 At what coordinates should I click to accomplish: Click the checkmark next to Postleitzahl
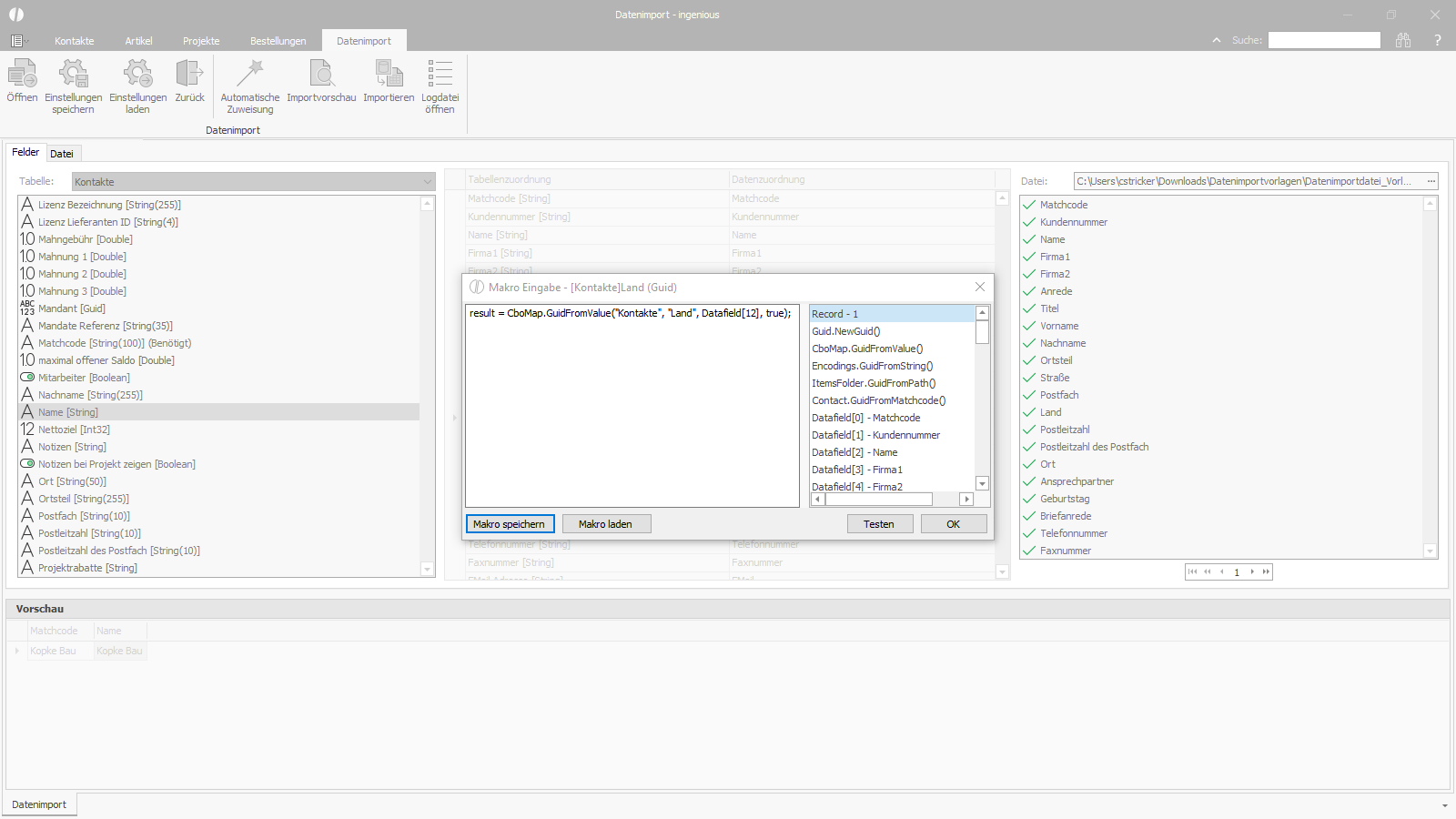1029,430
